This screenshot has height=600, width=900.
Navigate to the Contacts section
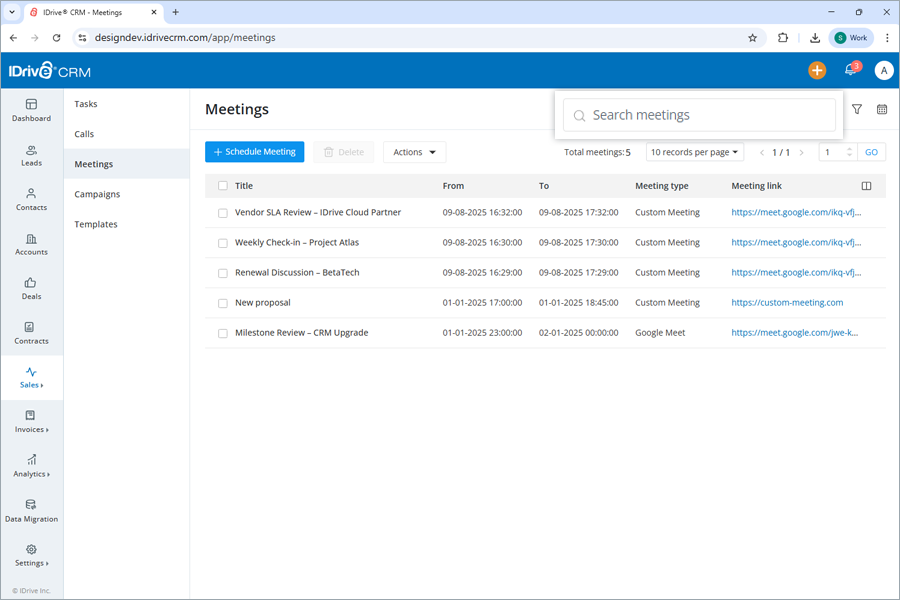[x=31, y=201]
